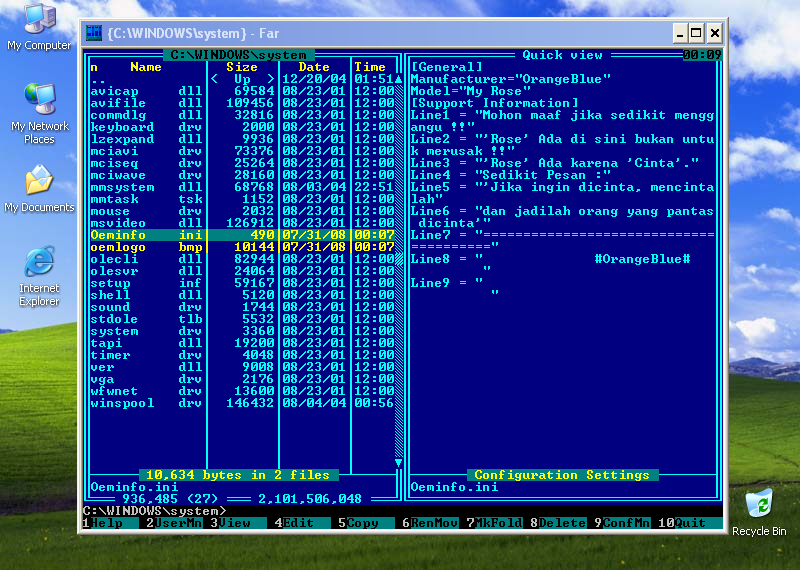Viewport: 800px width, 570px height.
Task: Select the sound drv file row
Action: [x=242, y=307]
